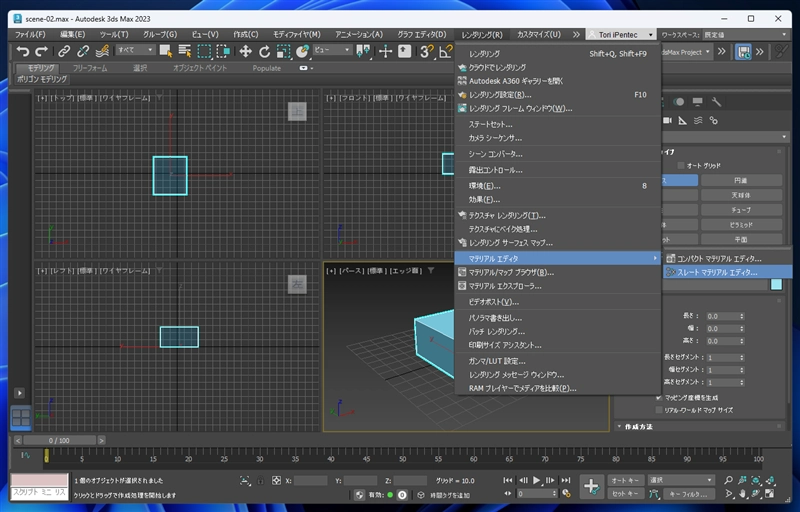This screenshot has height=512, width=800.
Task: Open Tori iPentec account dropdown
Action: [x=620, y=35]
